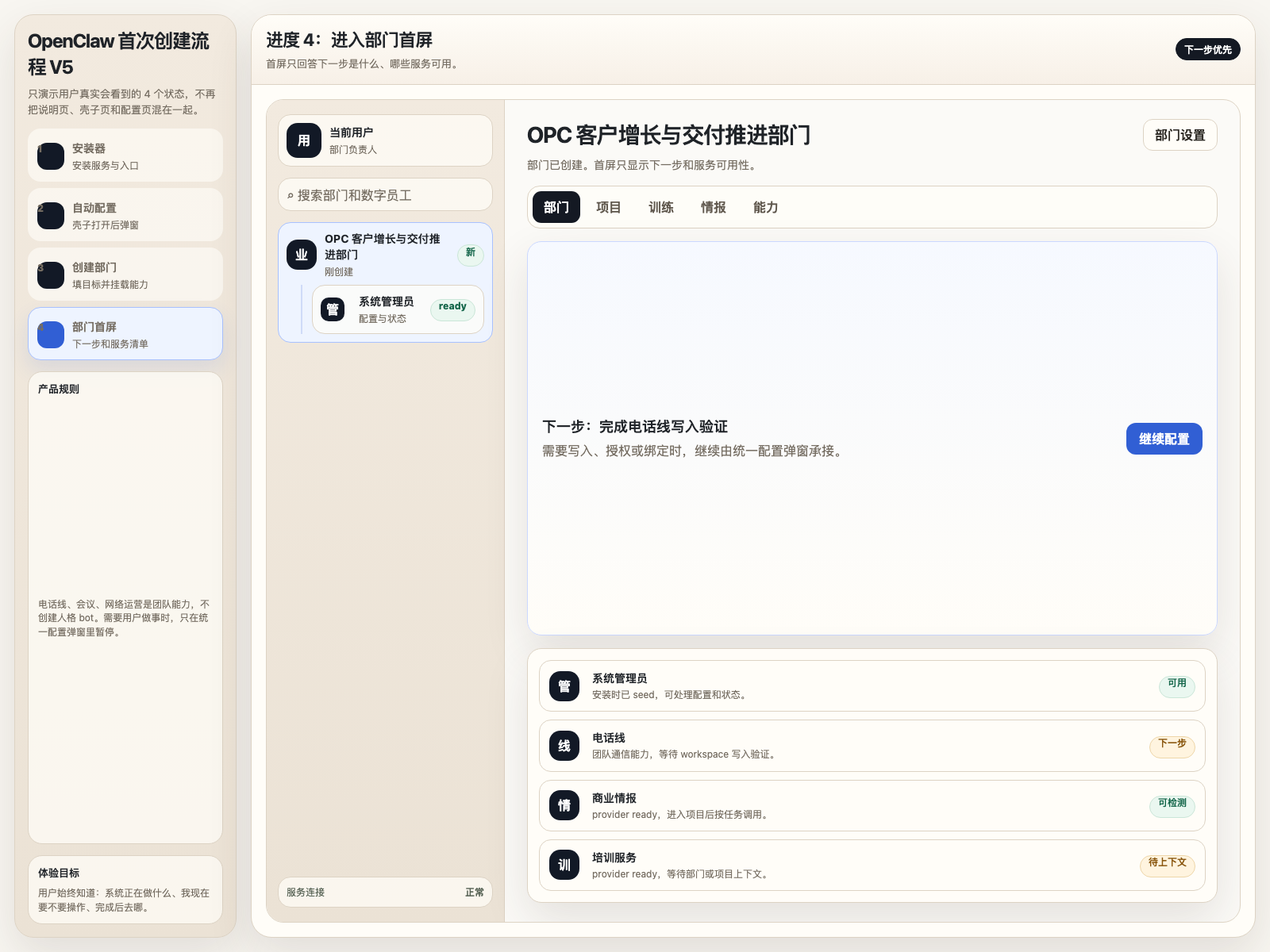1270x952 pixels.
Task: Click the 部门负责人 subtitle
Action: (353, 150)
